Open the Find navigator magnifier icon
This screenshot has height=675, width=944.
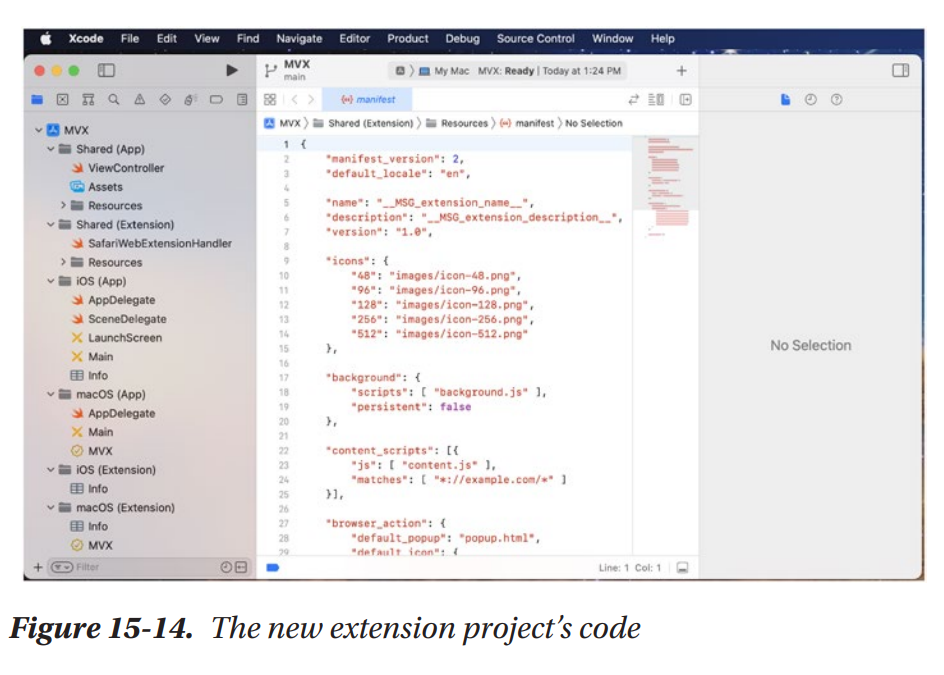coord(114,100)
